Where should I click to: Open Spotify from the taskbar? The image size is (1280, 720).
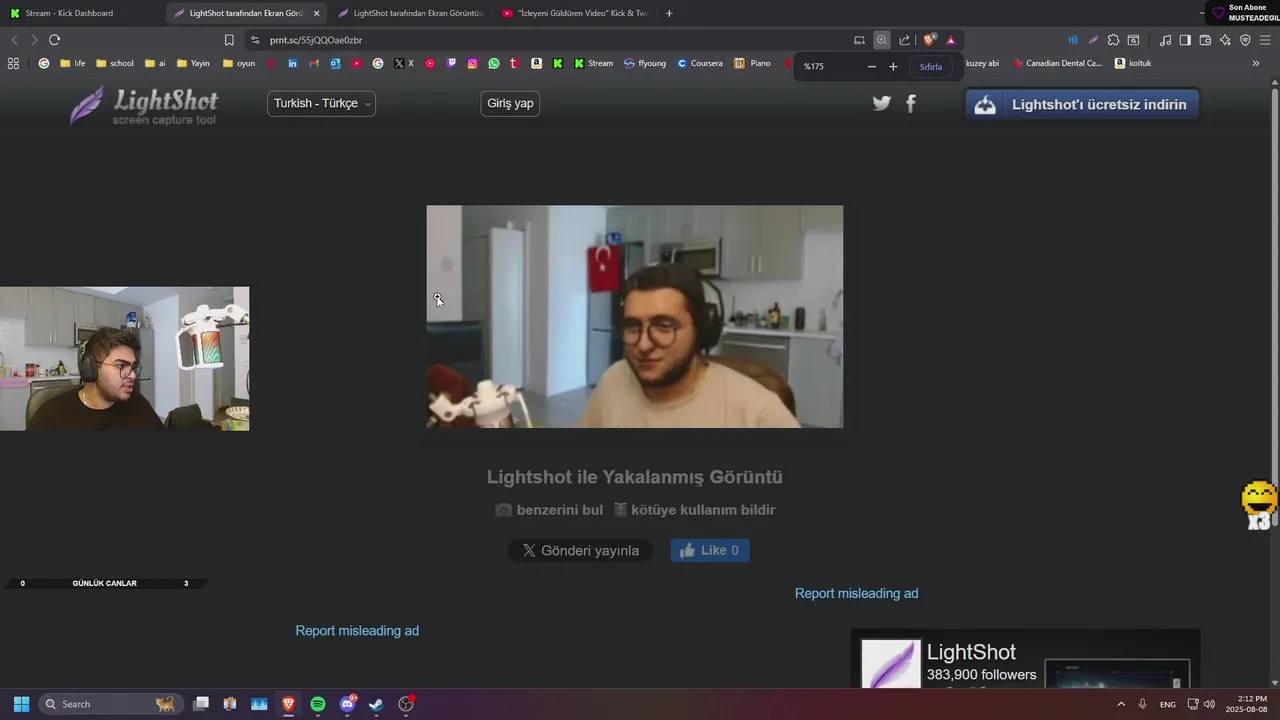(318, 704)
